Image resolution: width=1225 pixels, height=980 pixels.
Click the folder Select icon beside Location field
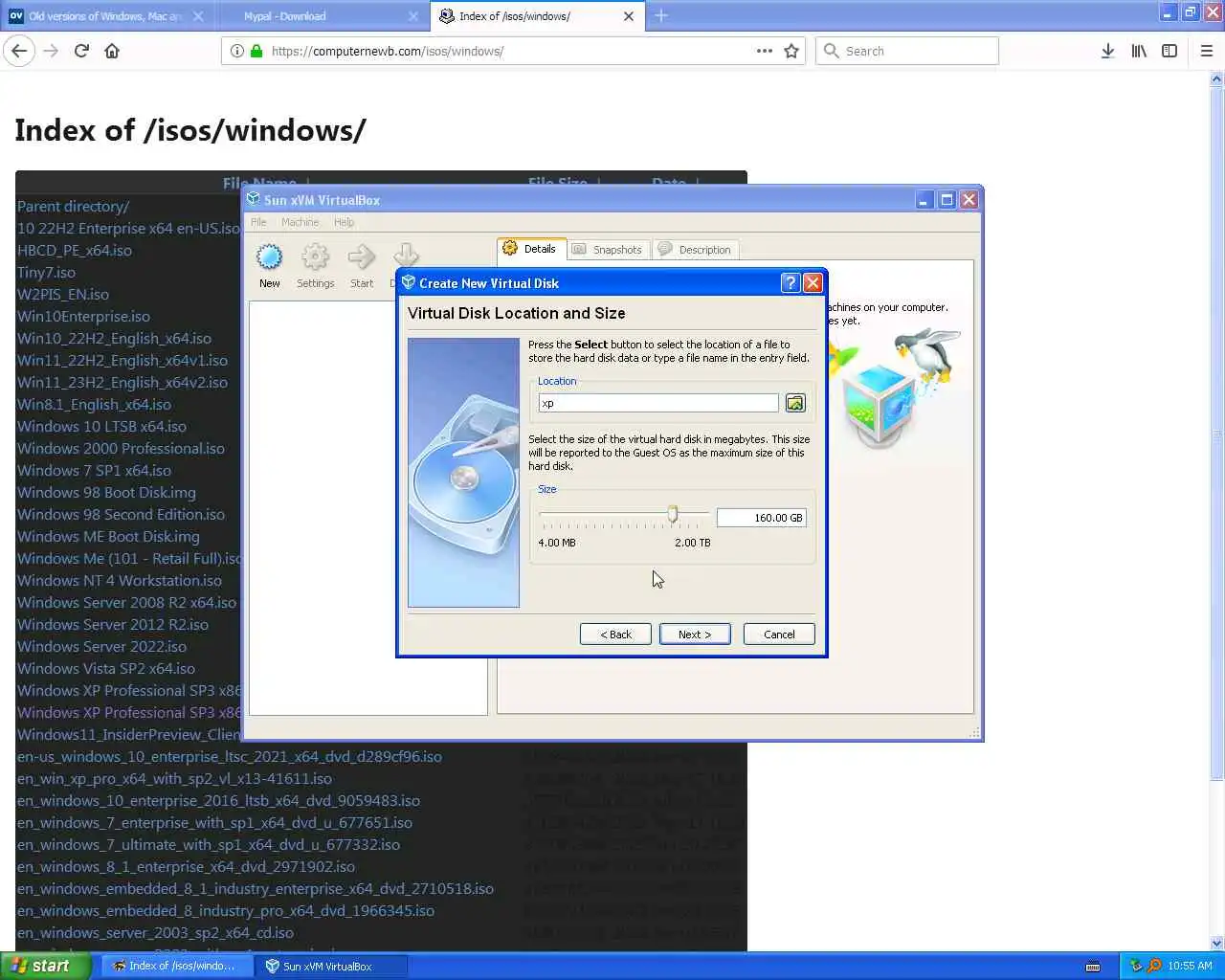pyautogui.click(x=795, y=403)
